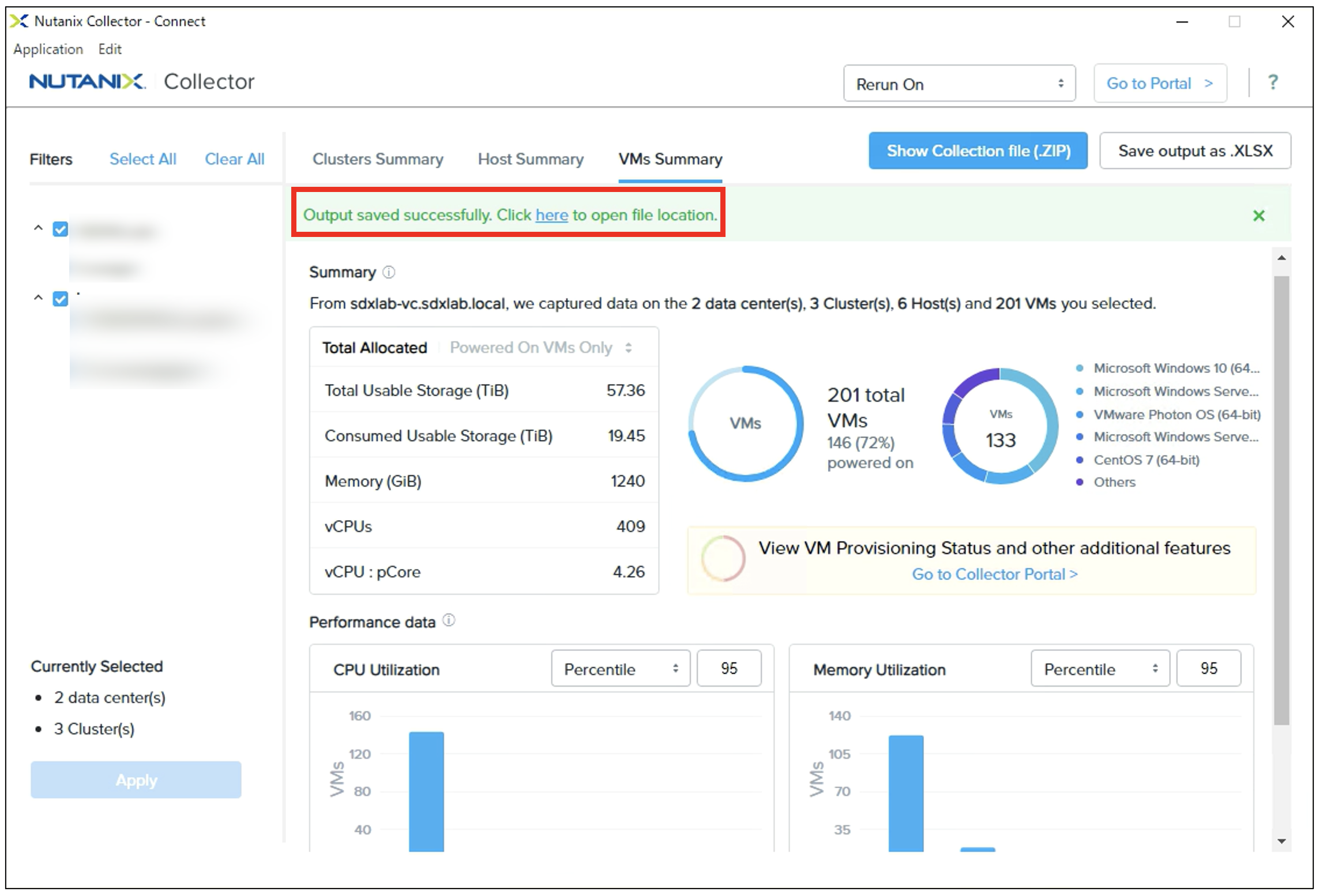Click the VMware Photon OS legend dot
This screenshot has height=896, width=1323.
pos(1080,415)
